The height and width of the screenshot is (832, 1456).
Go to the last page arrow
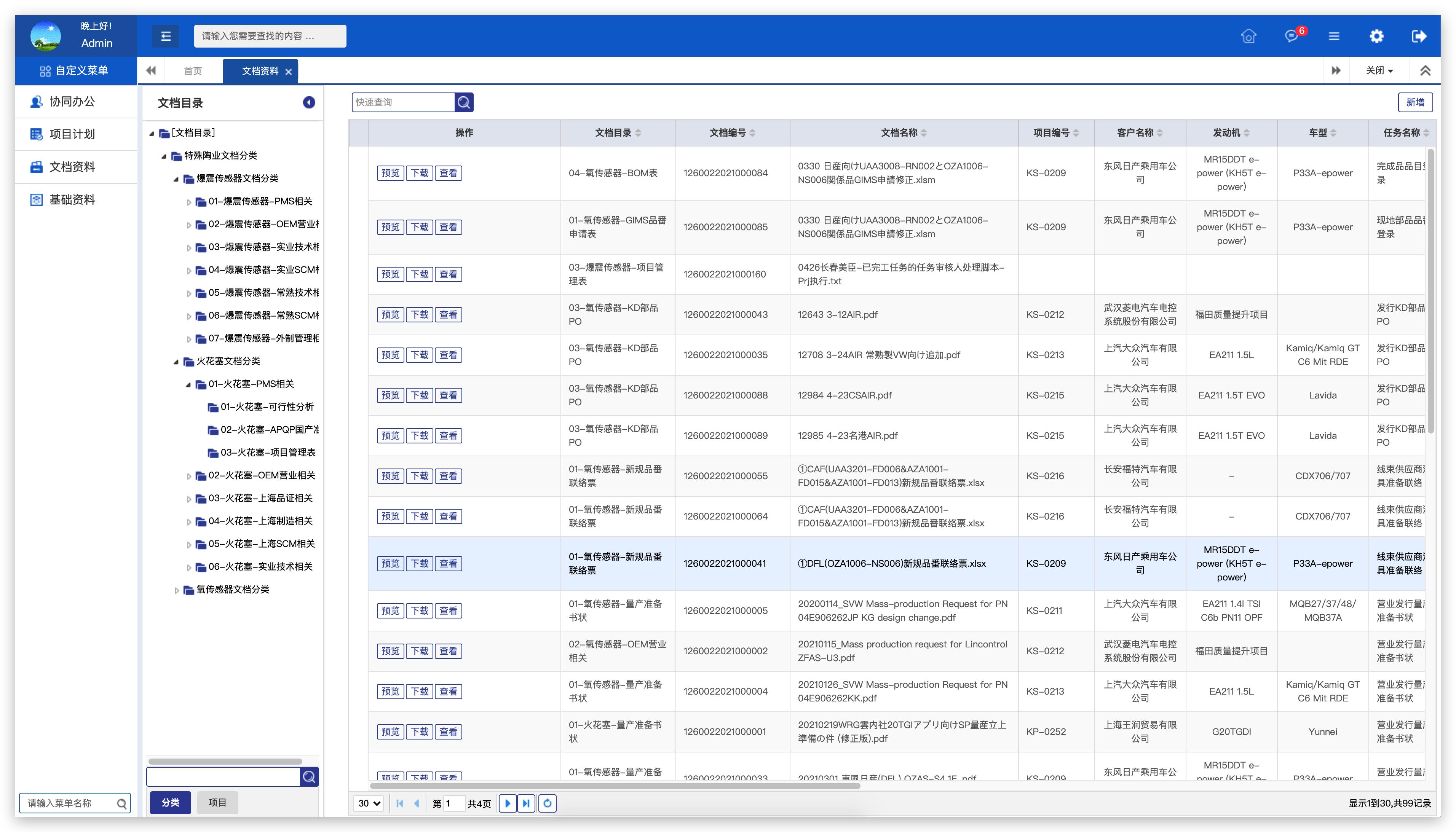coord(526,803)
